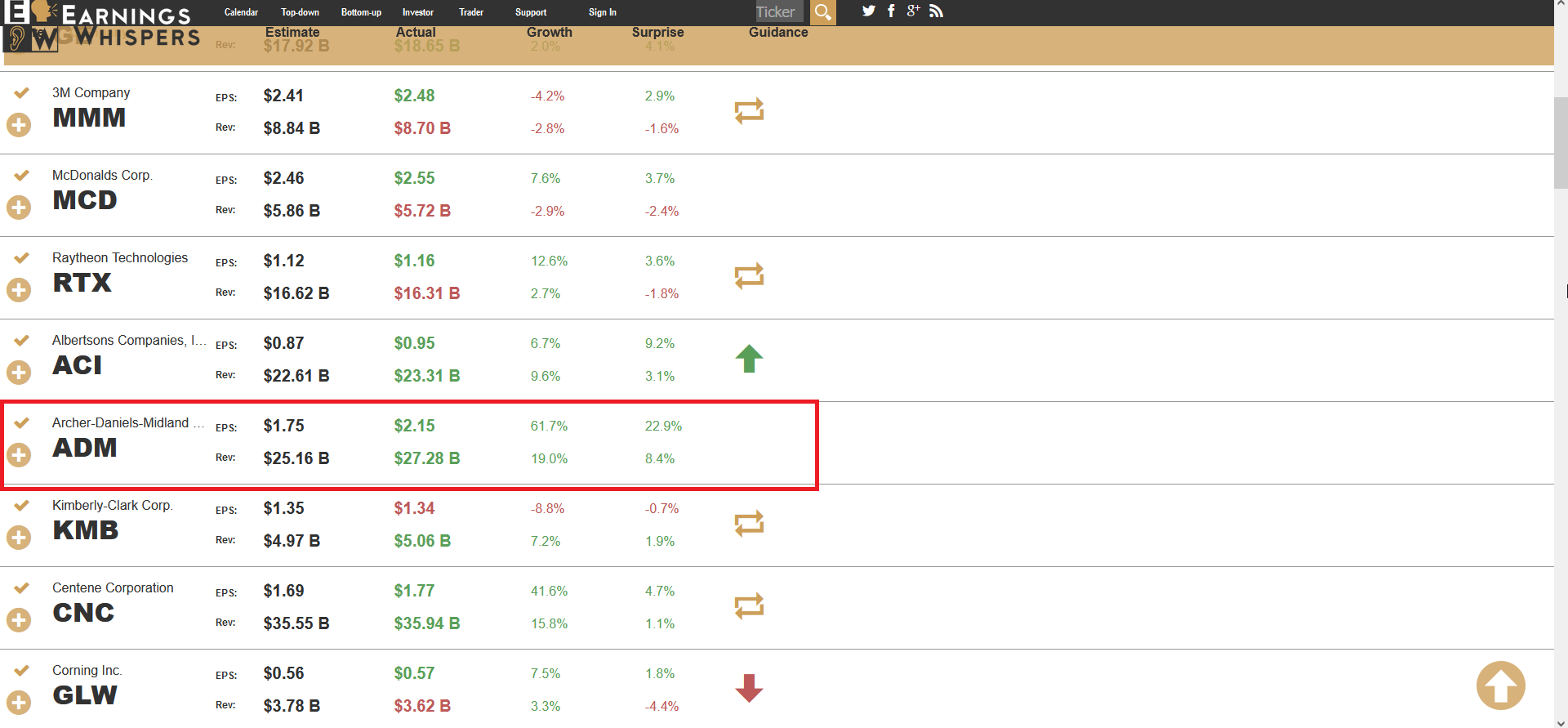1568x728 pixels.
Task: Click the guidance repeat arrows icon for MMM
Action: [x=749, y=111]
